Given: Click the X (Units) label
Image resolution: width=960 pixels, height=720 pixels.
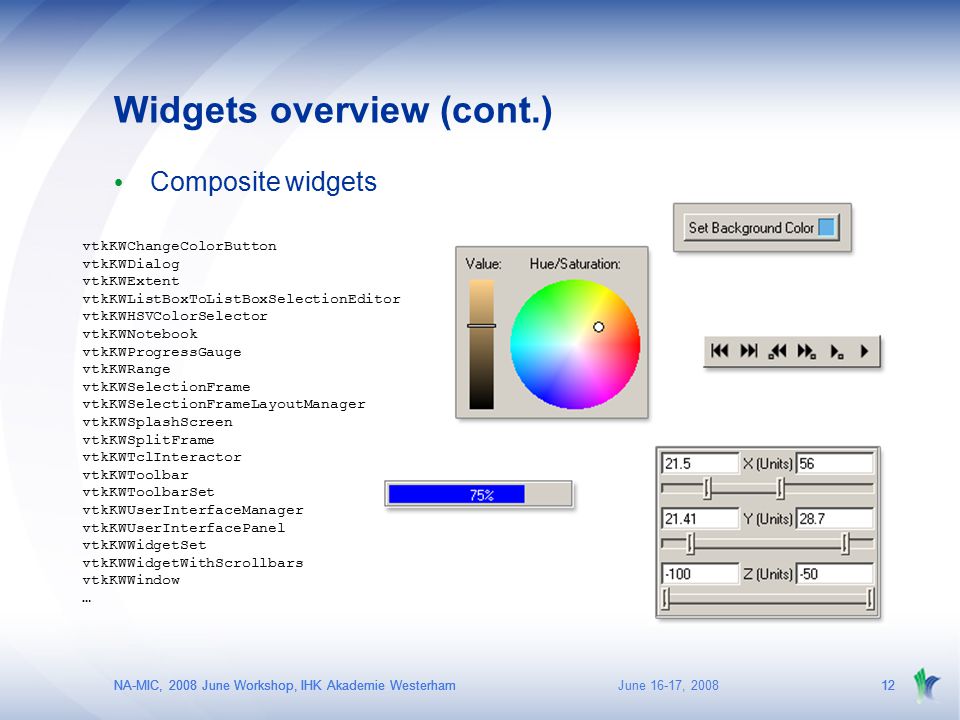Looking at the screenshot, I should pyautogui.click(x=767, y=464).
